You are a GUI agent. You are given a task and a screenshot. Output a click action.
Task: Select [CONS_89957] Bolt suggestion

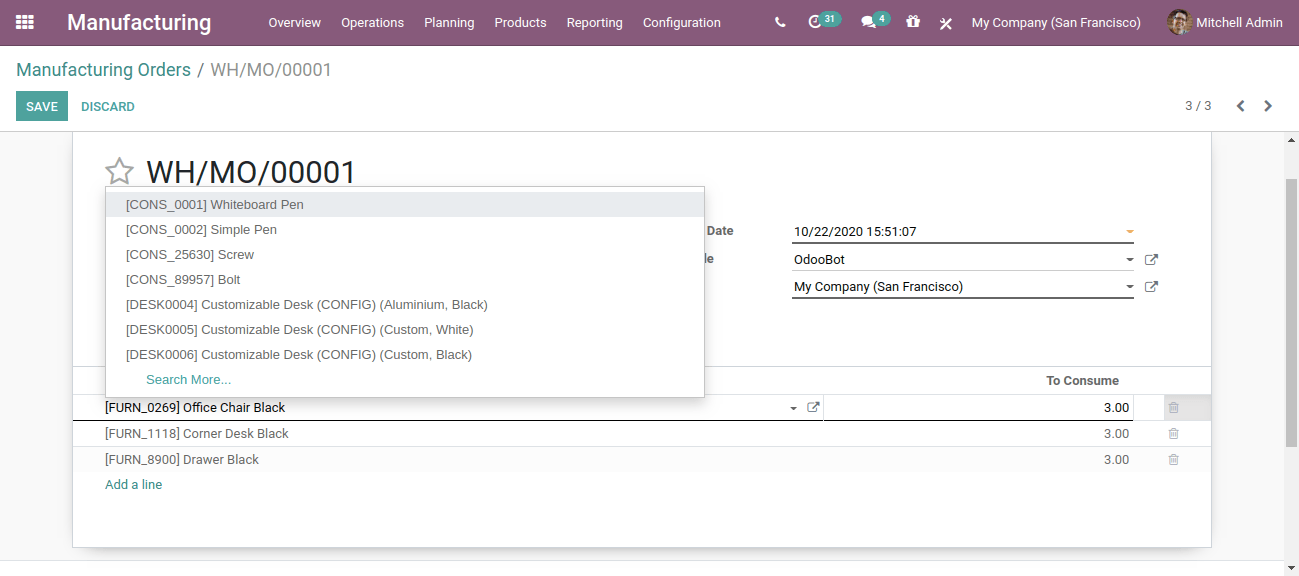tap(405, 279)
